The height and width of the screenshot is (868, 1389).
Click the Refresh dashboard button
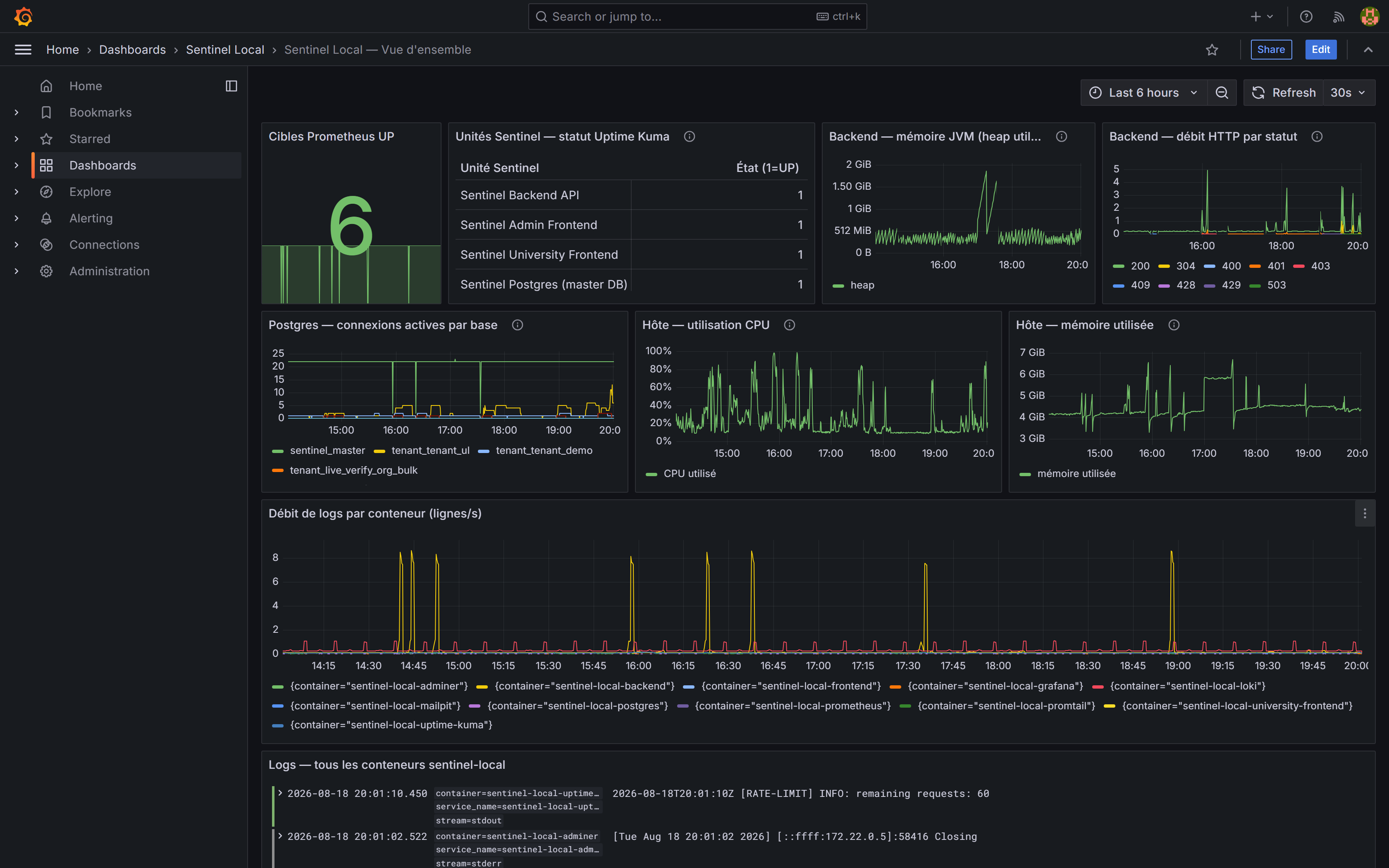click(x=1284, y=93)
